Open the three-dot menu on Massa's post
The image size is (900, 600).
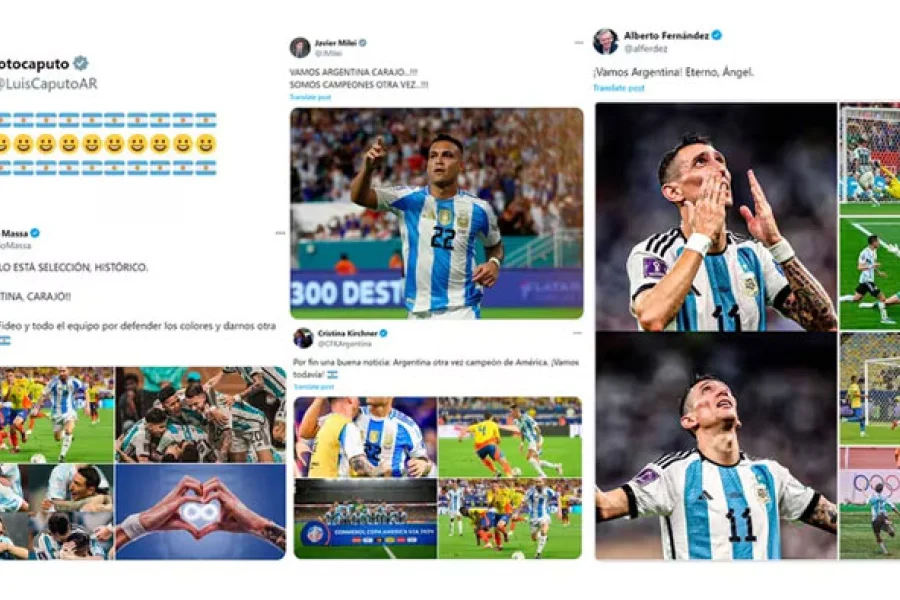(280, 233)
